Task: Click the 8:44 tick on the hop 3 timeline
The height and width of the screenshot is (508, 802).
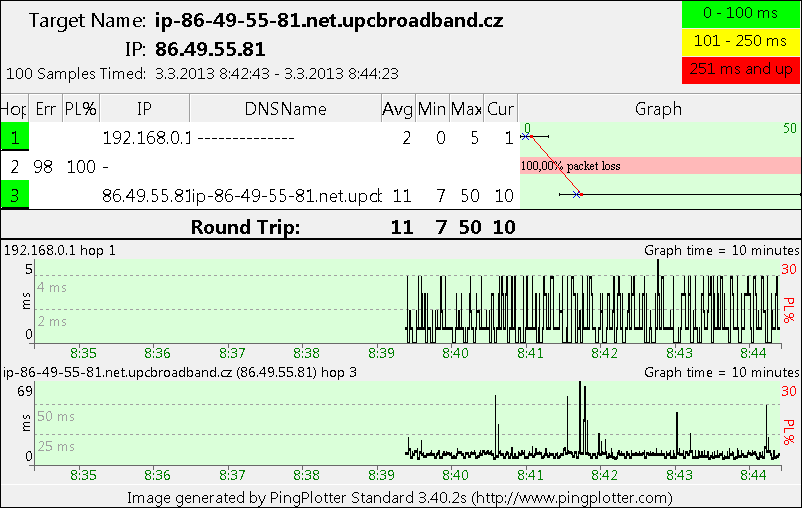Action: pyautogui.click(x=753, y=475)
